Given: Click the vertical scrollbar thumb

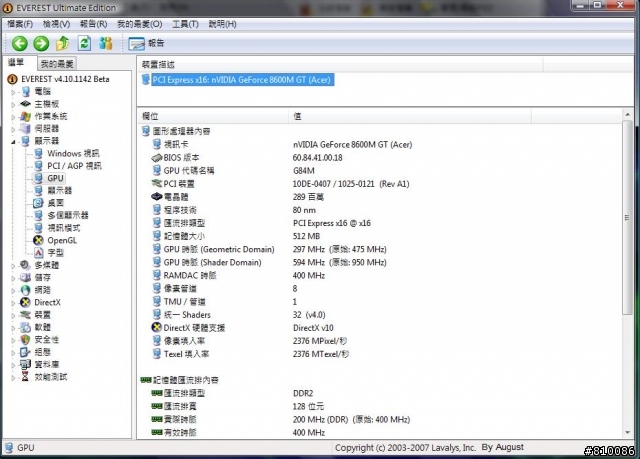Looking at the screenshot, I should (627, 217).
